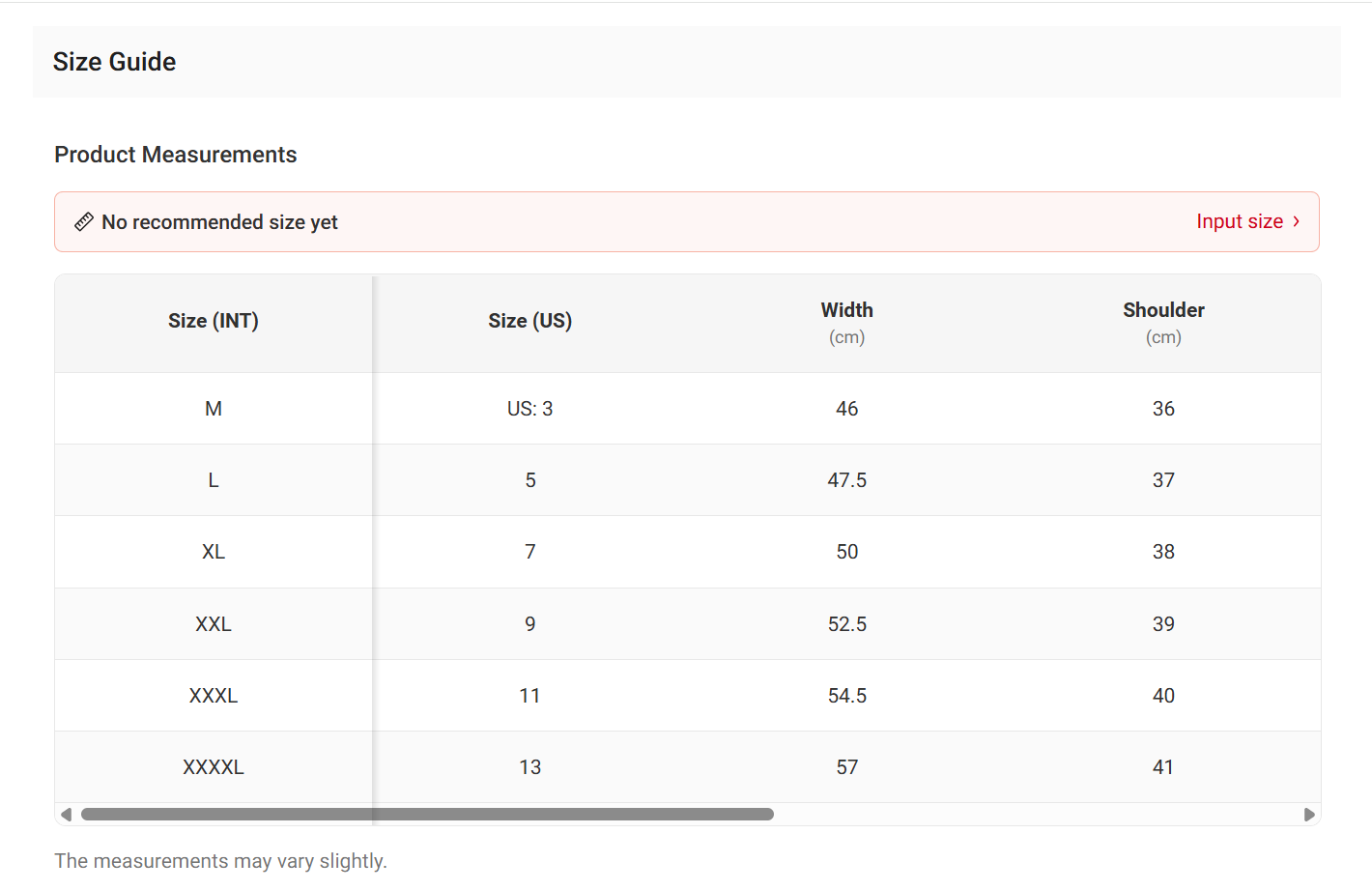Click the Product Measurements heading
This screenshot has width=1372, height=891.
176,155
